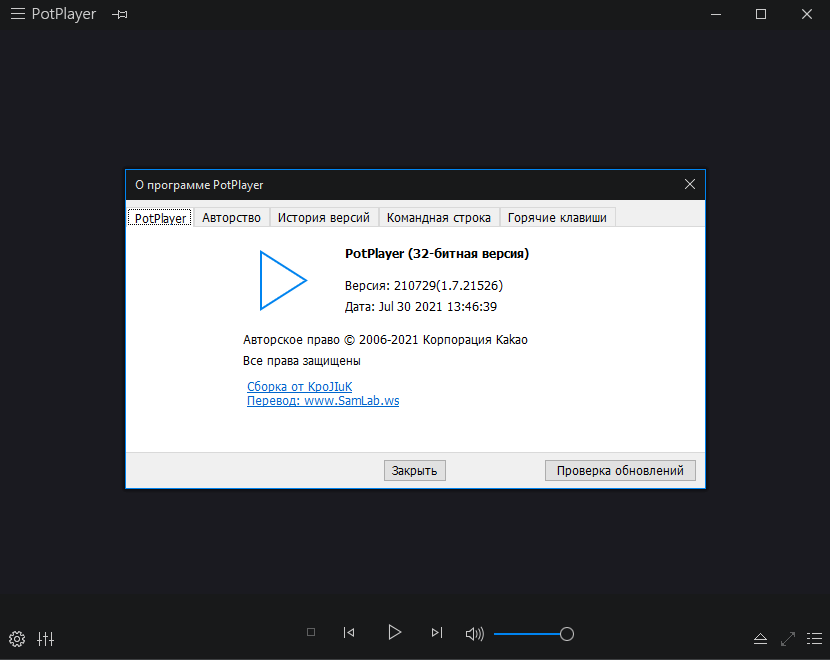Click the volume slider round handle
This screenshot has height=660, width=830.
567,634
